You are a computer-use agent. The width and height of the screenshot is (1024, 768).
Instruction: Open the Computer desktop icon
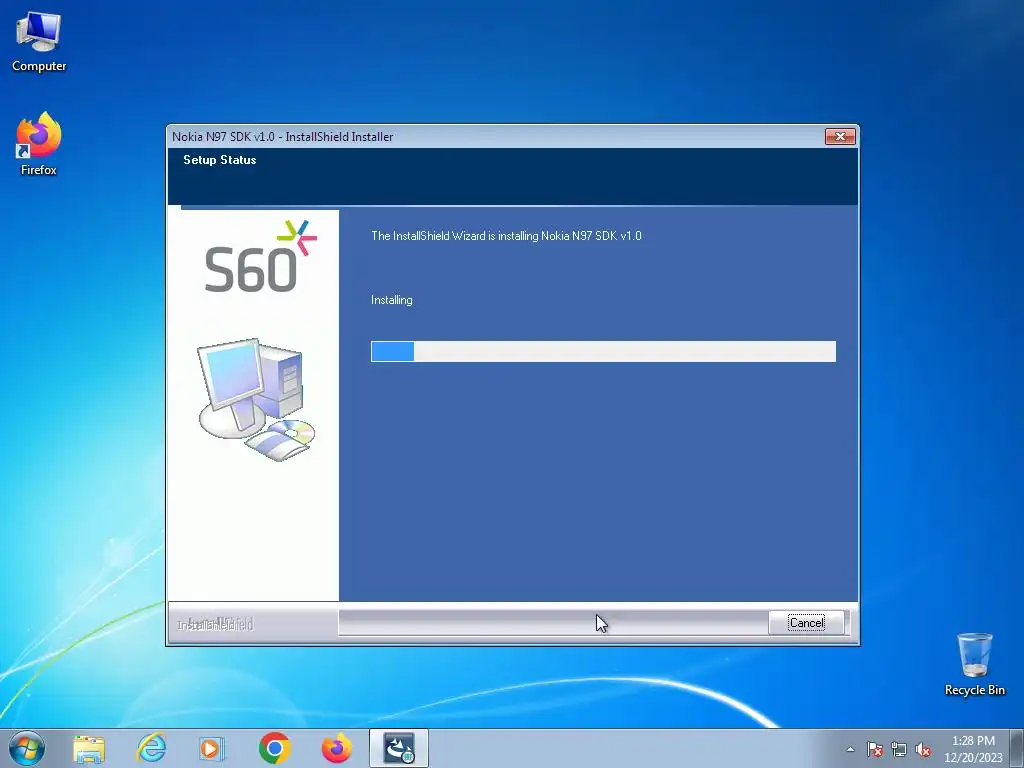[x=39, y=42]
